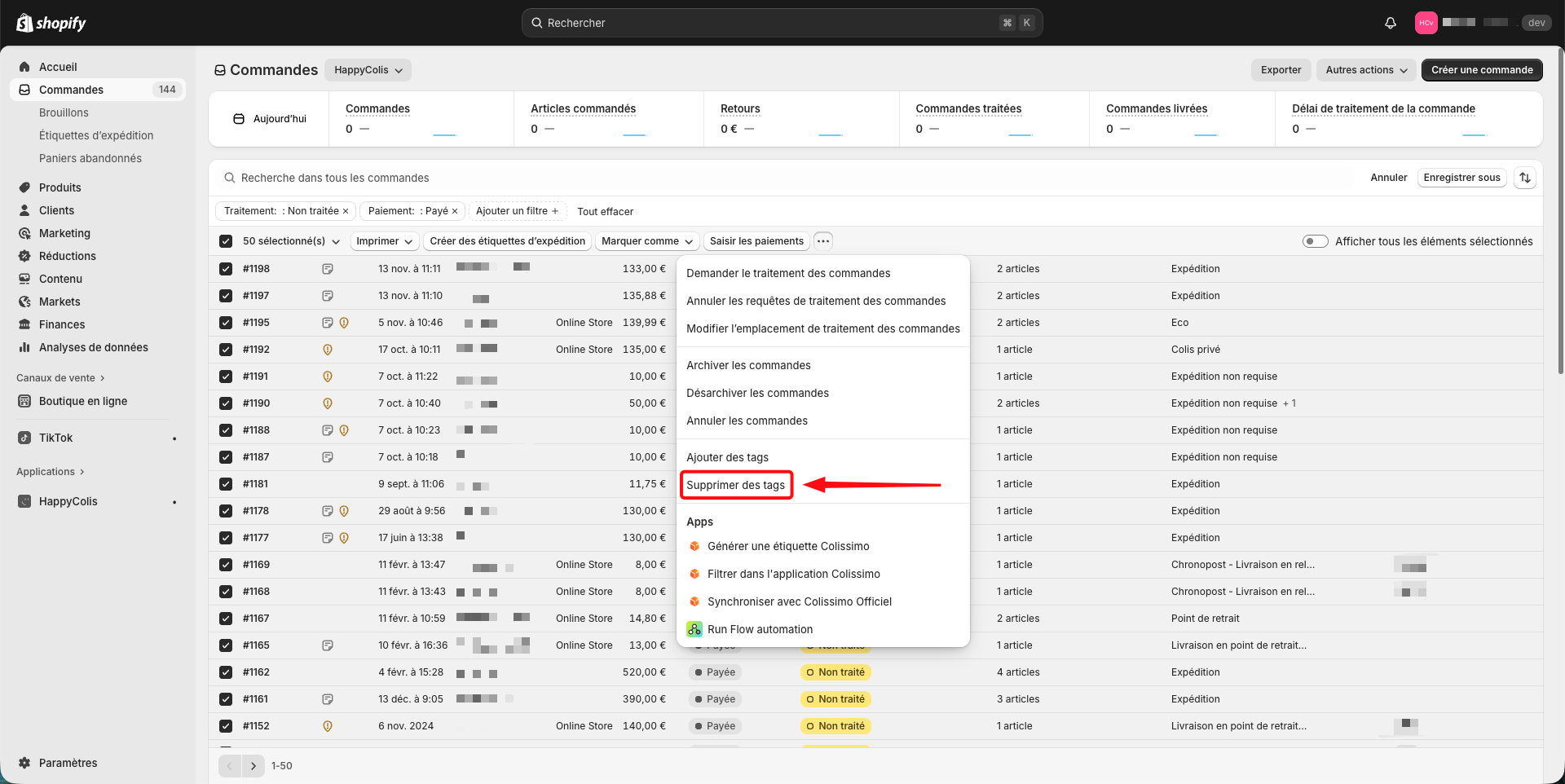
Task: Open note icon on order #1198
Action: coord(328,269)
